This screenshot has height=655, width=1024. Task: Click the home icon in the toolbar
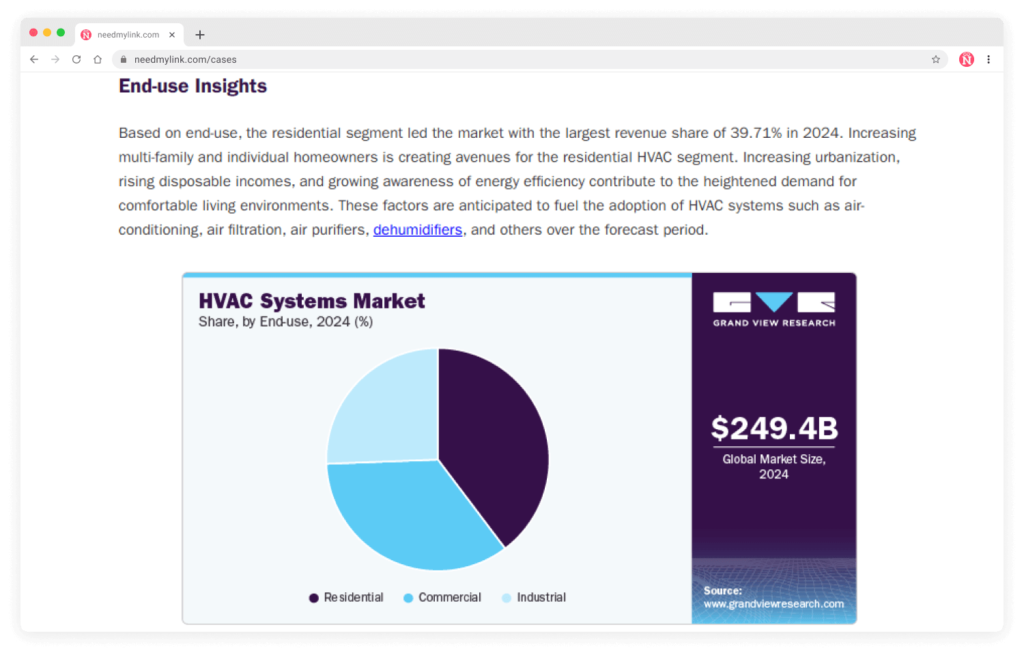click(x=97, y=59)
